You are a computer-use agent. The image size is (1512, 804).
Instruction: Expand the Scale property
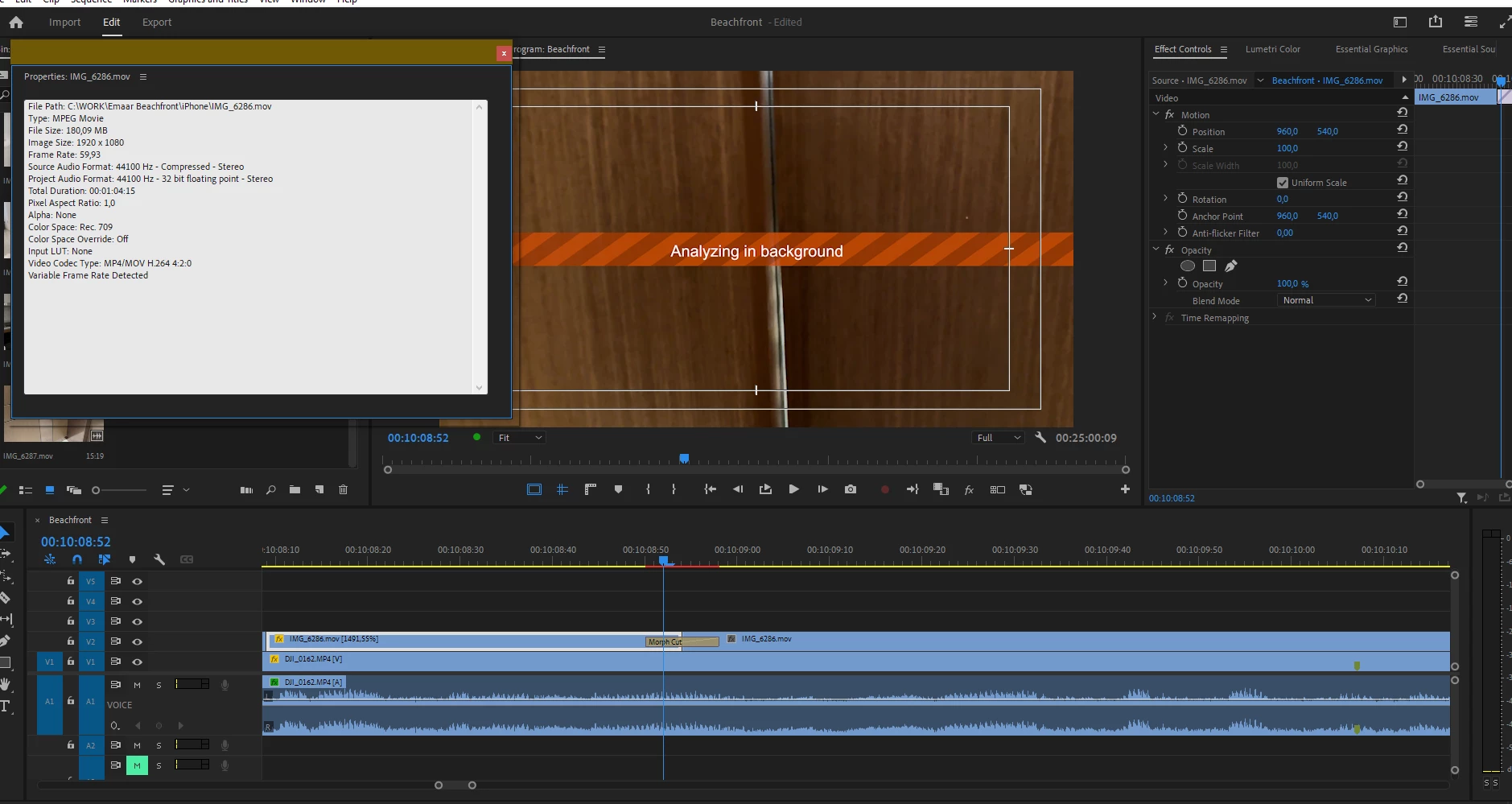tap(1165, 147)
